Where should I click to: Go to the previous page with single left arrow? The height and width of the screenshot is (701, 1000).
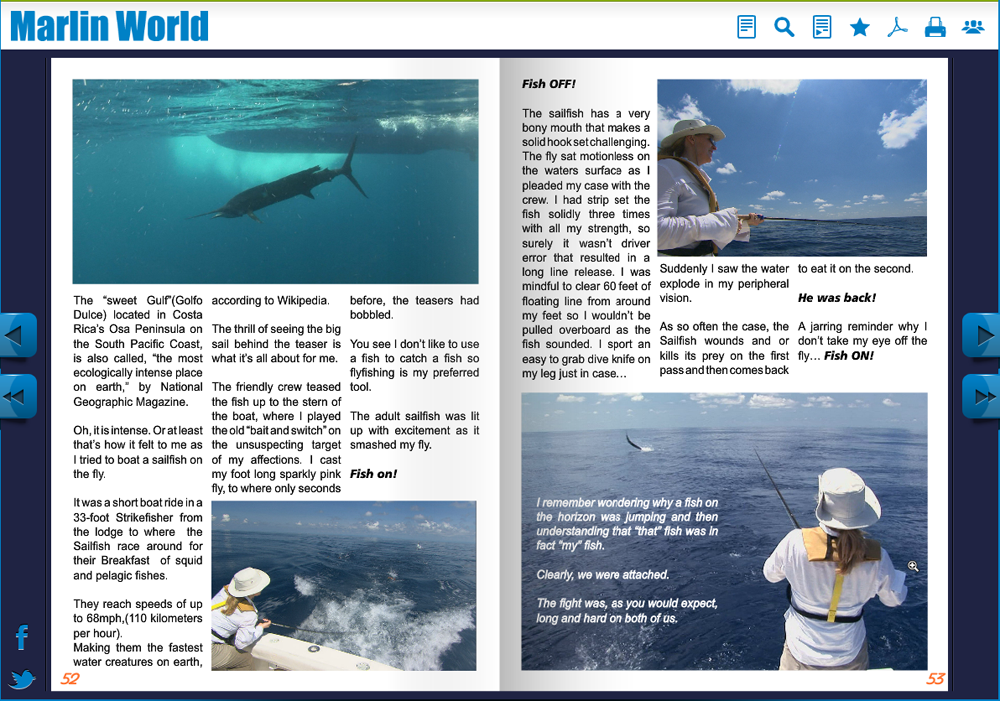tap(17, 336)
